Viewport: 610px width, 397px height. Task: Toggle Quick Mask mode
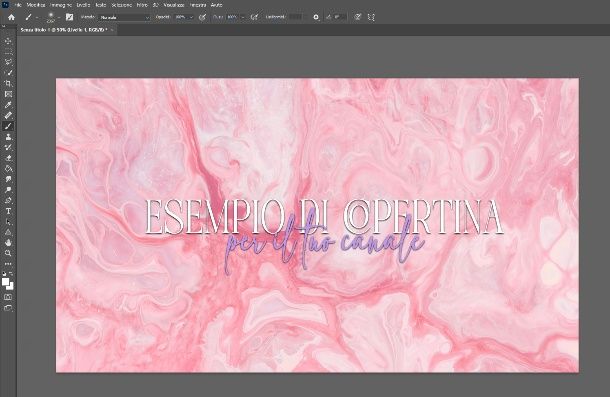coord(8,297)
